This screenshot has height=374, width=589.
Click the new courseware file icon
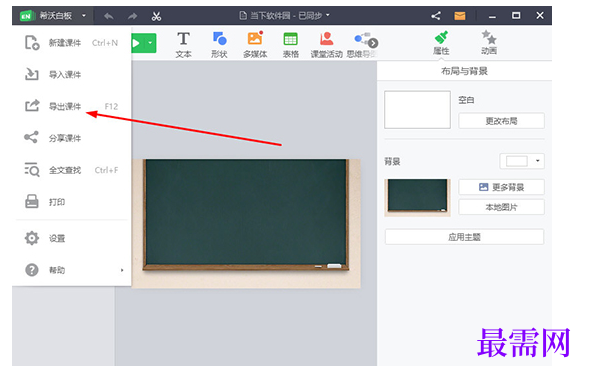(x=32, y=43)
